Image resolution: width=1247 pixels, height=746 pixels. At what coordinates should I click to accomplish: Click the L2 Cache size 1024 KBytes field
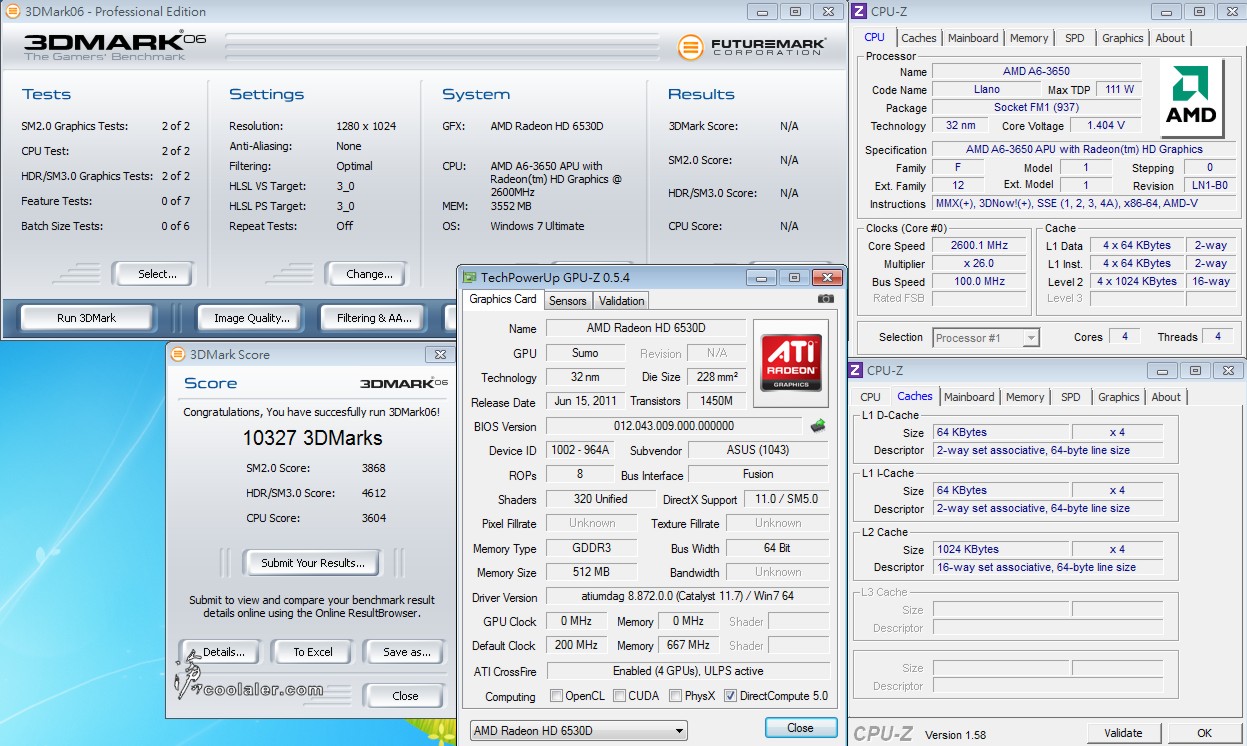(x=1002, y=549)
